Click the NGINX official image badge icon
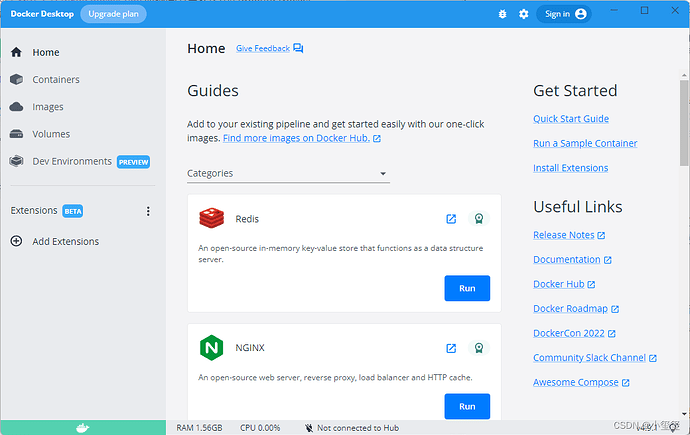 pyautogui.click(x=479, y=348)
